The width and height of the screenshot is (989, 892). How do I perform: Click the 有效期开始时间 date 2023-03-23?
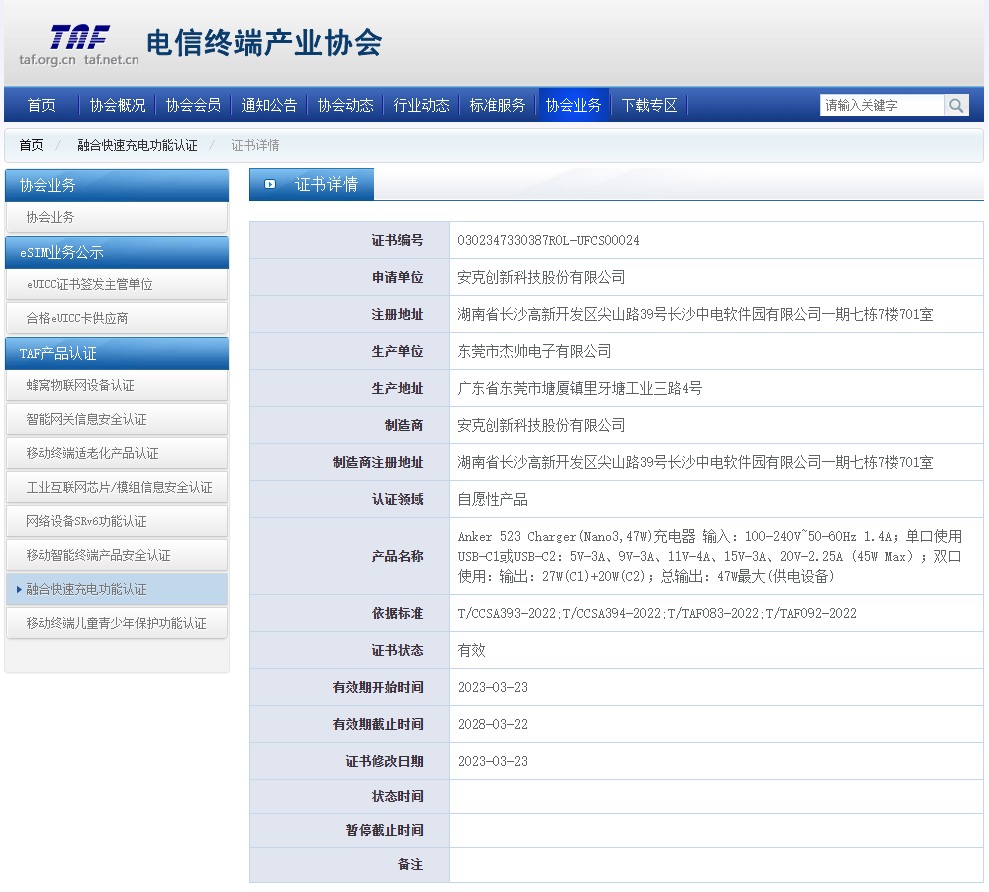(493, 688)
